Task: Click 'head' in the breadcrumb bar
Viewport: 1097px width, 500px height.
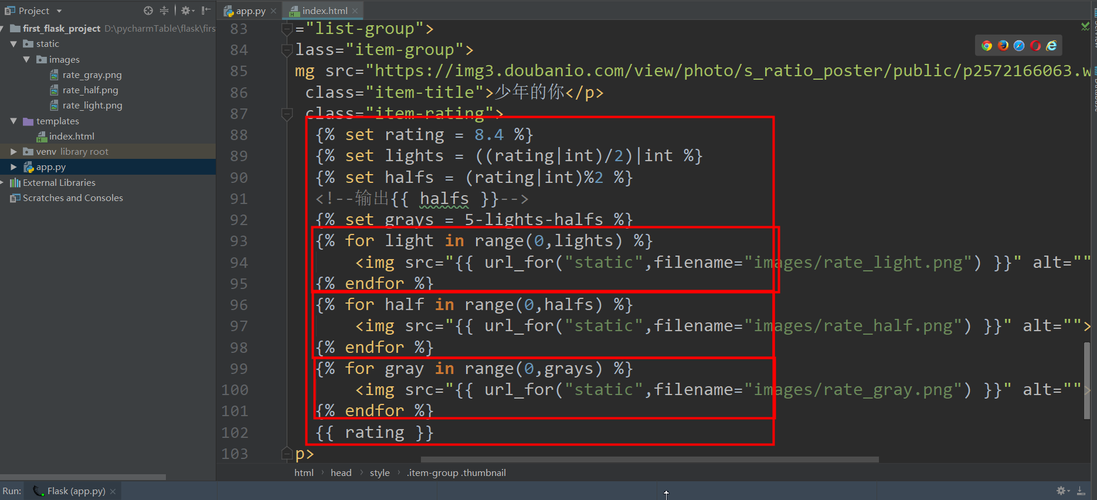Action: (341, 473)
